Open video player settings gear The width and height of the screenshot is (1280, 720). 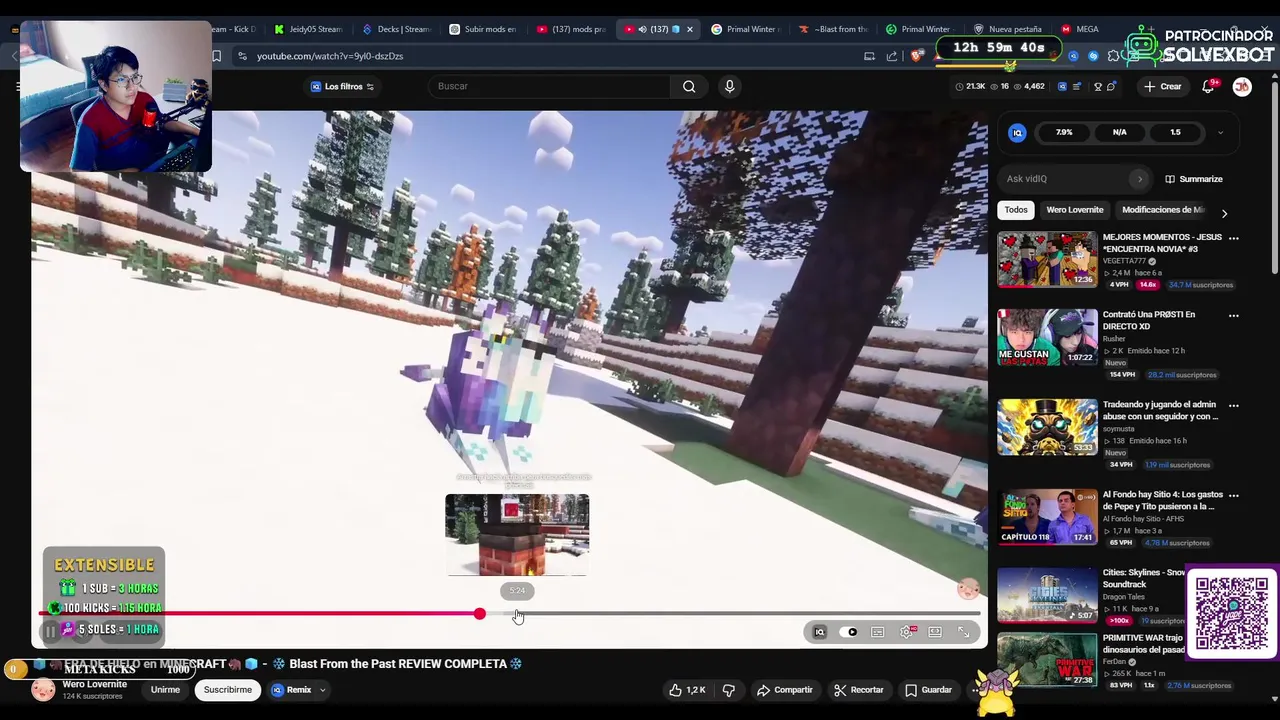907,632
